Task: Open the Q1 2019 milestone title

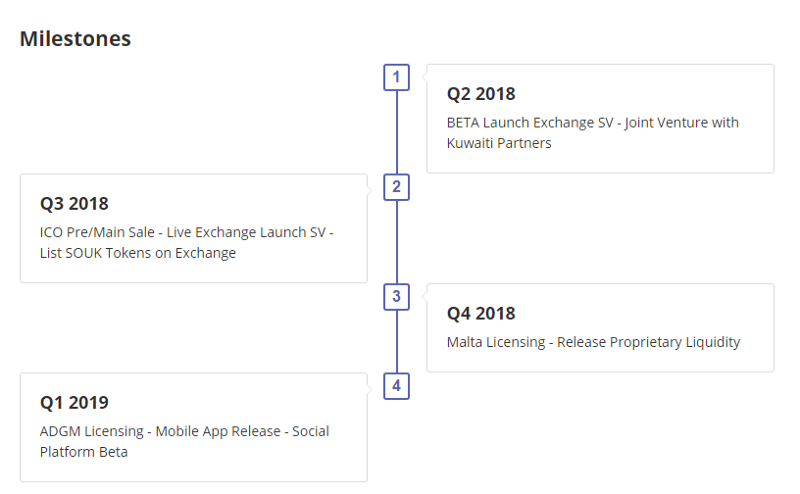Action: 74,403
